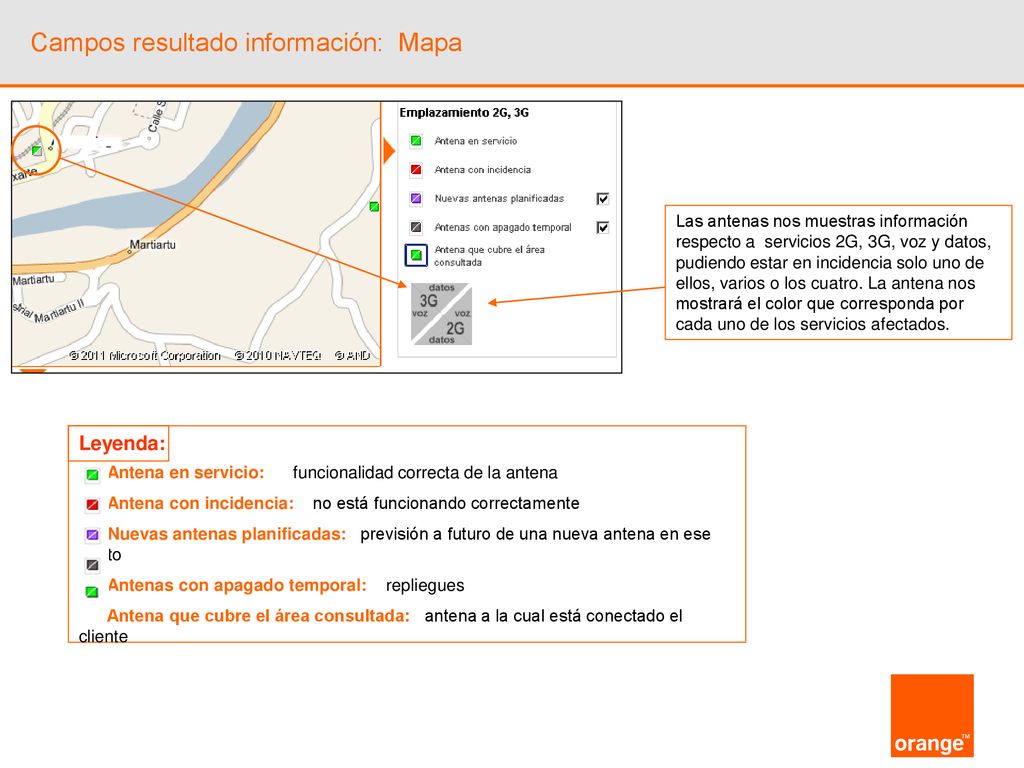Toggle the 'Nuevas antenas planificadas' checkbox

pos(603,199)
